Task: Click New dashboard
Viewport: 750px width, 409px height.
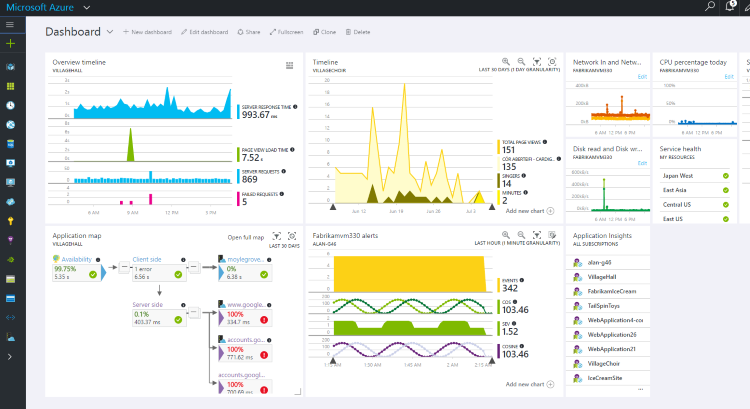Action: (147, 32)
